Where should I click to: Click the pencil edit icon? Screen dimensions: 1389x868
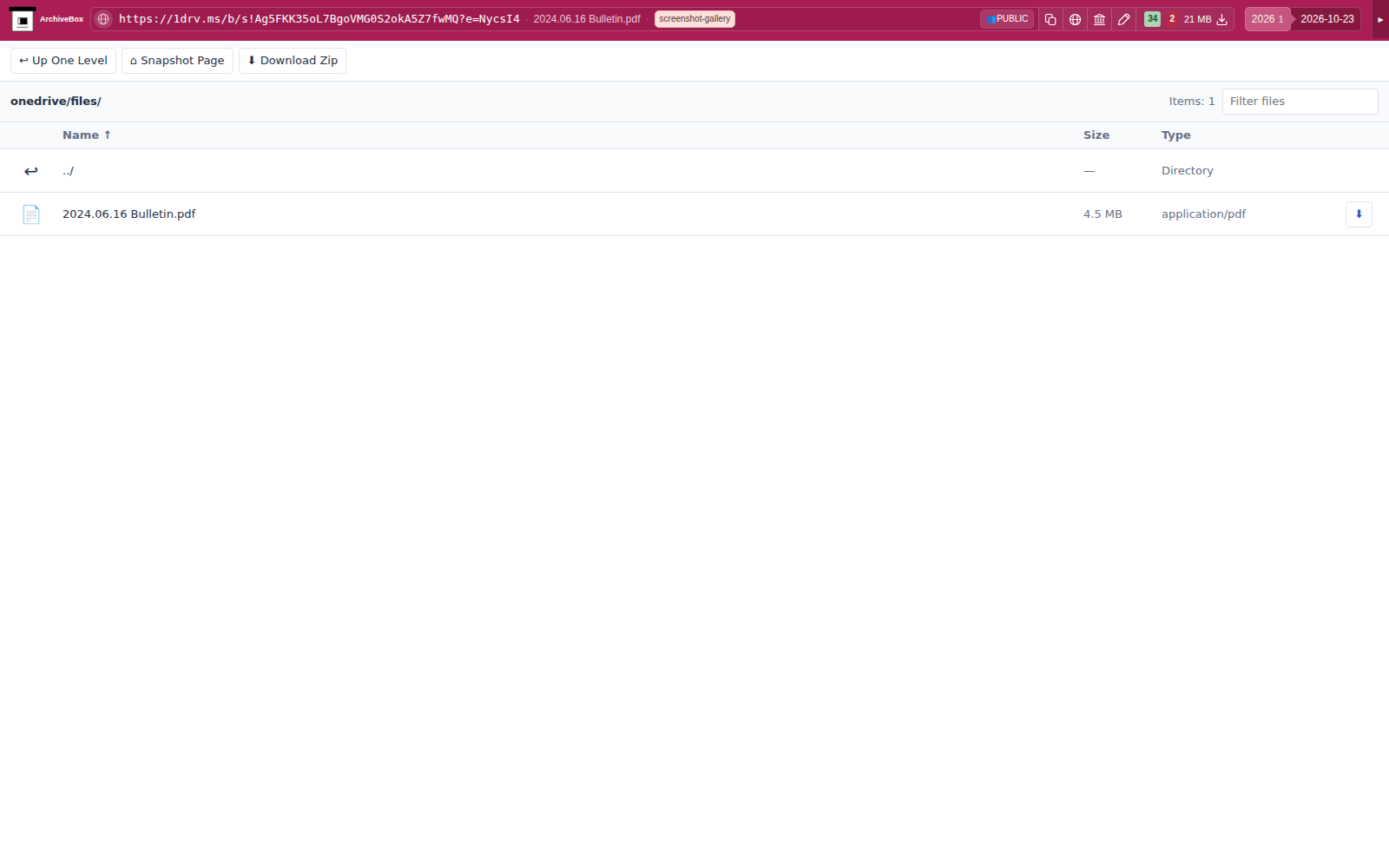tap(1123, 19)
